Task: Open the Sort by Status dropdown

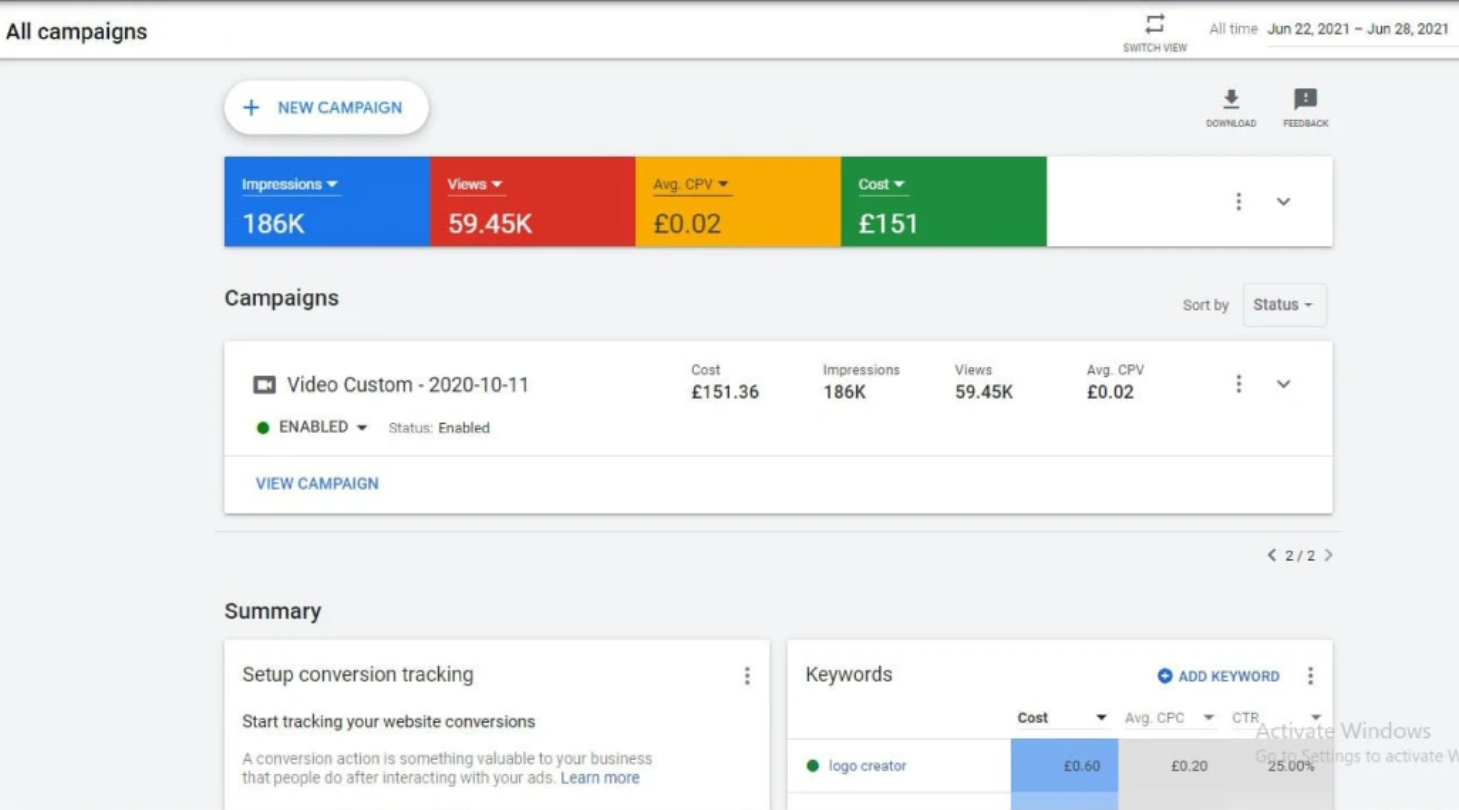Action: coord(1284,305)
